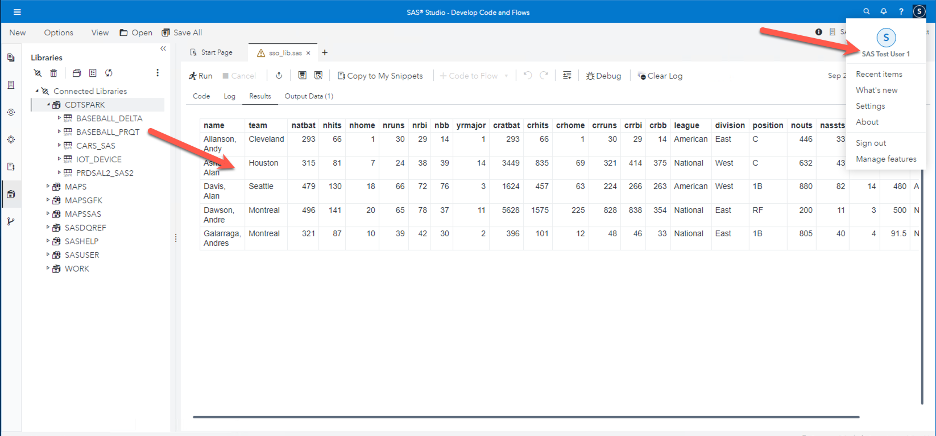Viewport: 936px width, 436px height.
Task: Click the Debug toolbar button
Action: (x=604, y=76)
